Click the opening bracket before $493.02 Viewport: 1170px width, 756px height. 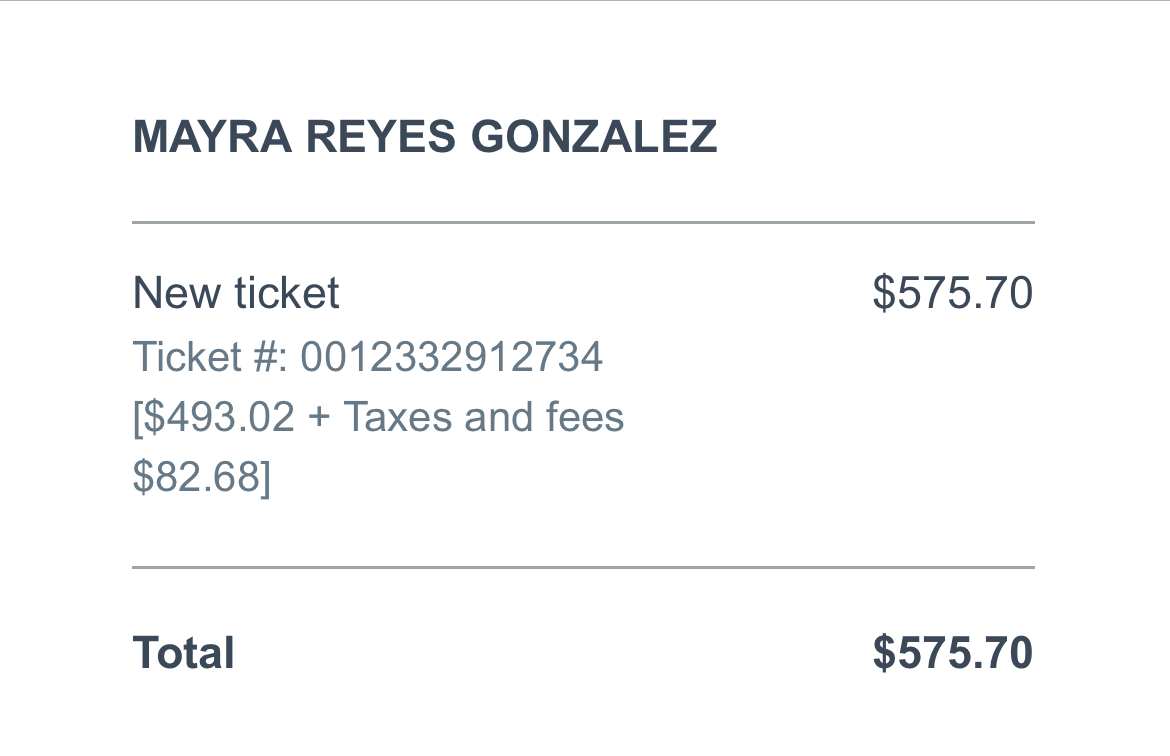137,418
